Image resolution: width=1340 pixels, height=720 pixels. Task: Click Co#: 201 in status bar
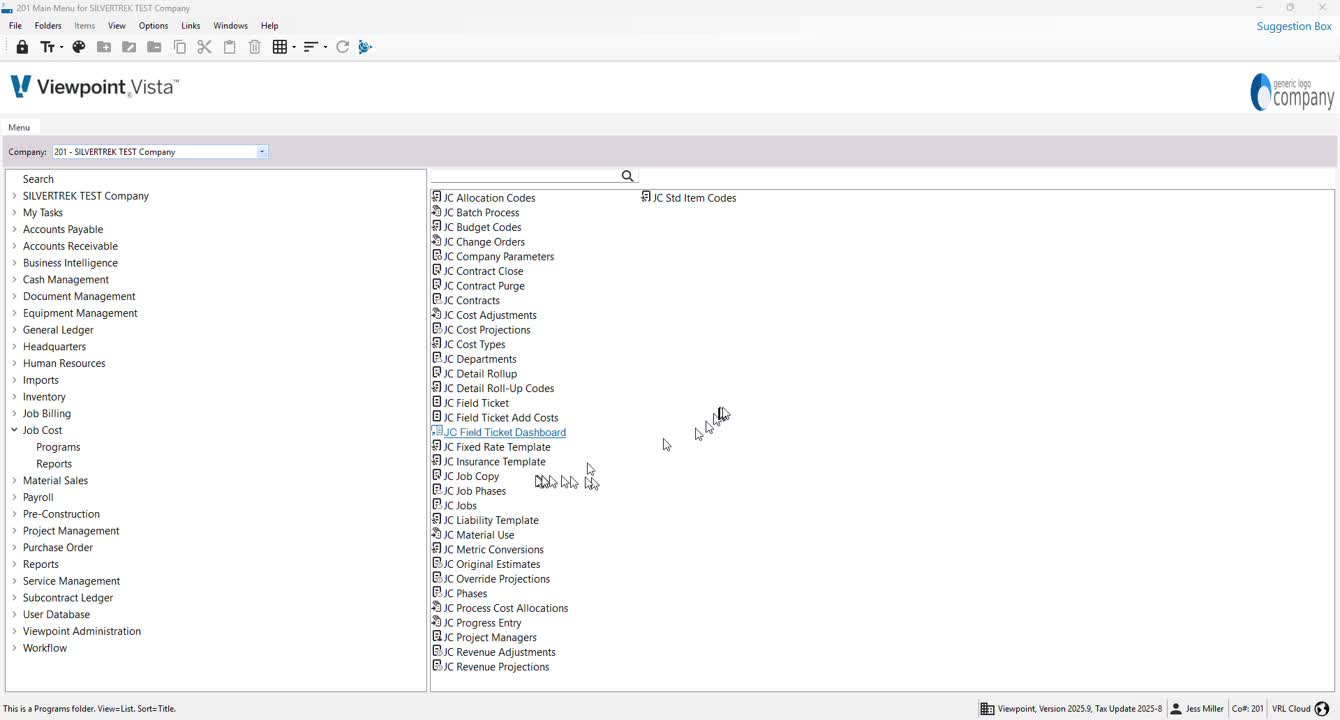(1247, 709)
